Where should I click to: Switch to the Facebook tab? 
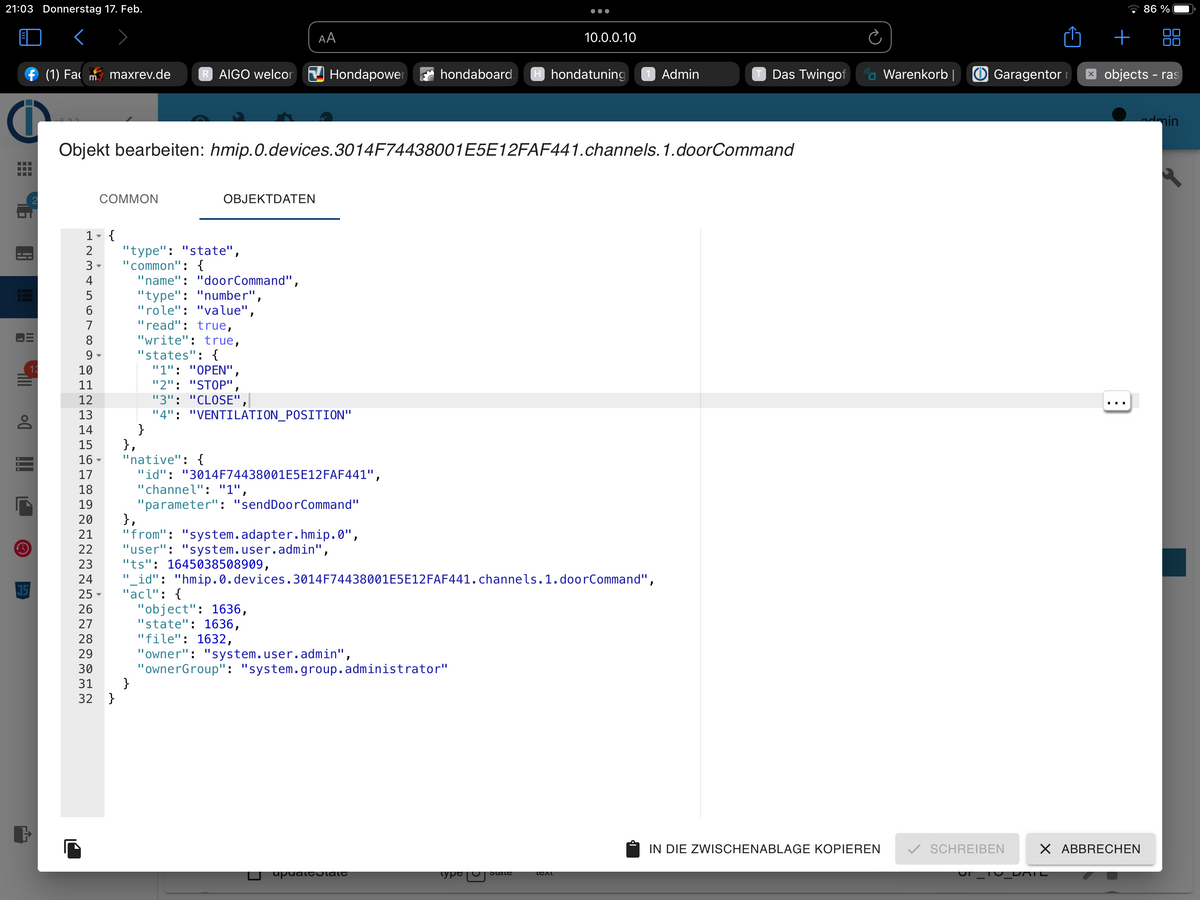(x=50, y=74)
